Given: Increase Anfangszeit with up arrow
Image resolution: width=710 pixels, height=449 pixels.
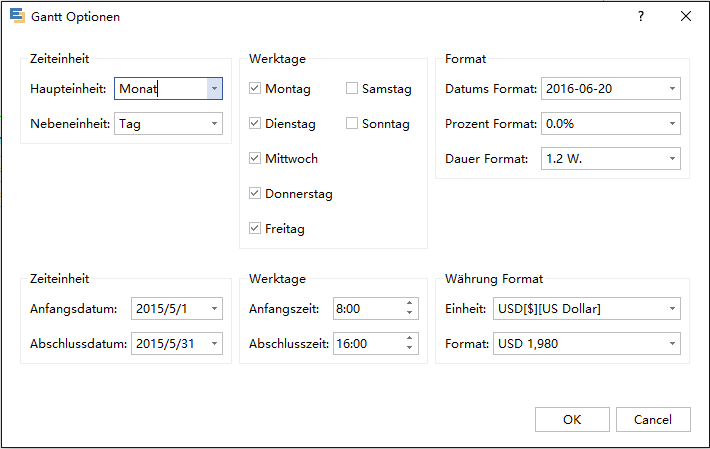Looking at the screenshot, I should pos(410,304).
